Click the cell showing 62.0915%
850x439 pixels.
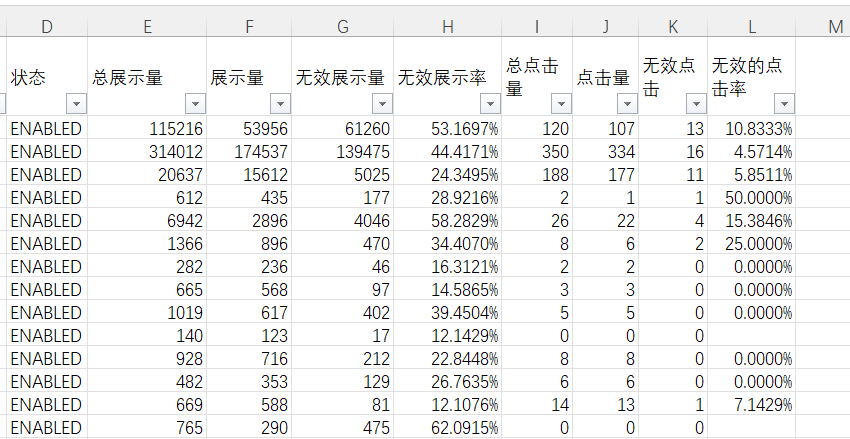(448, 428)
